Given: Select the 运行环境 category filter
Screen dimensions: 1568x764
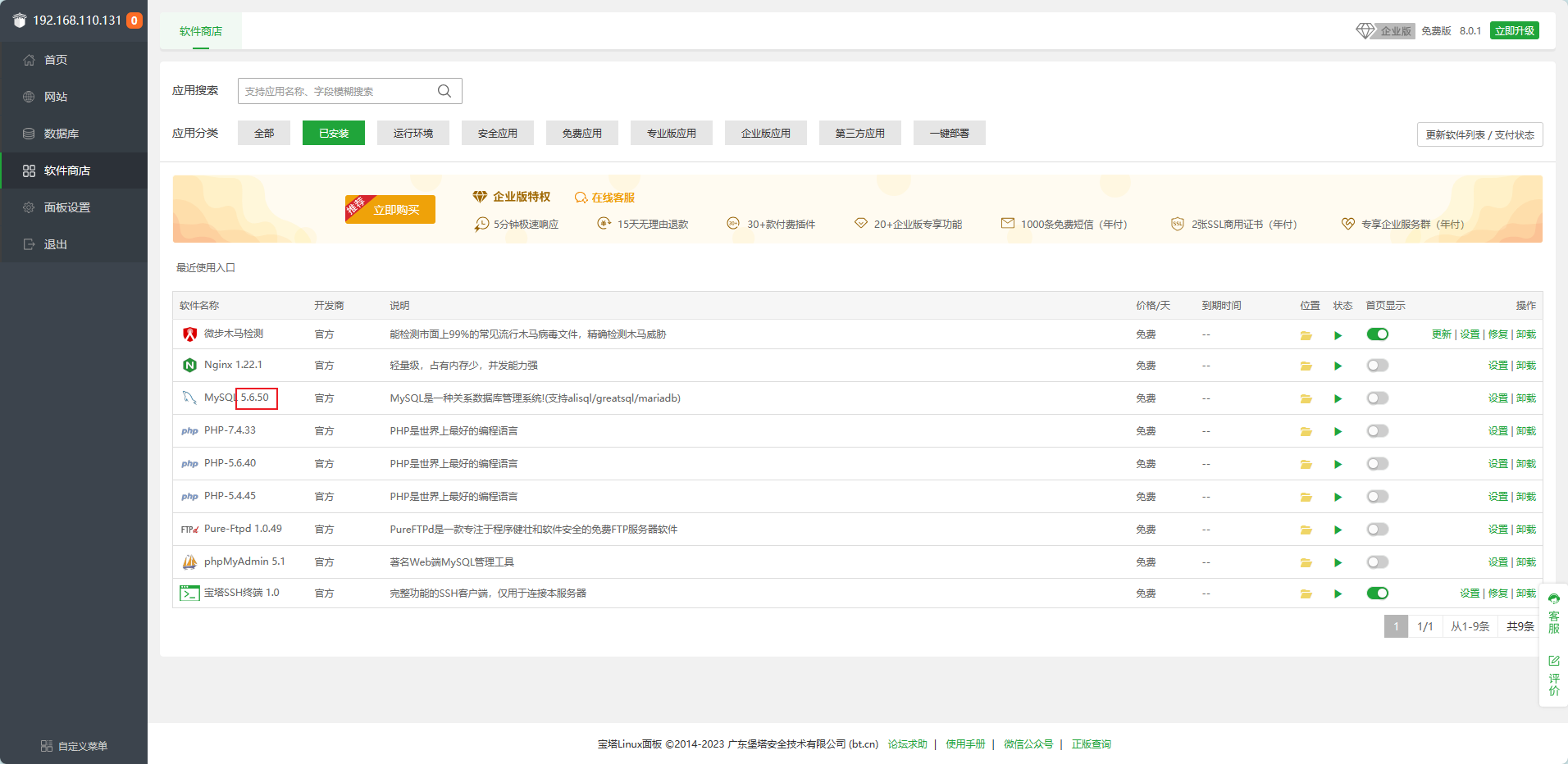Looking at the screenshot, I should [413, 133].
